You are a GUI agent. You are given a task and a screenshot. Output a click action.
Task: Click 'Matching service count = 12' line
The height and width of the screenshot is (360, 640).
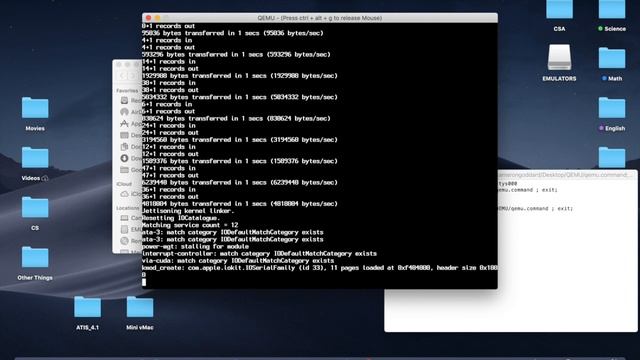pyautogui.click(x=190, y=225)
